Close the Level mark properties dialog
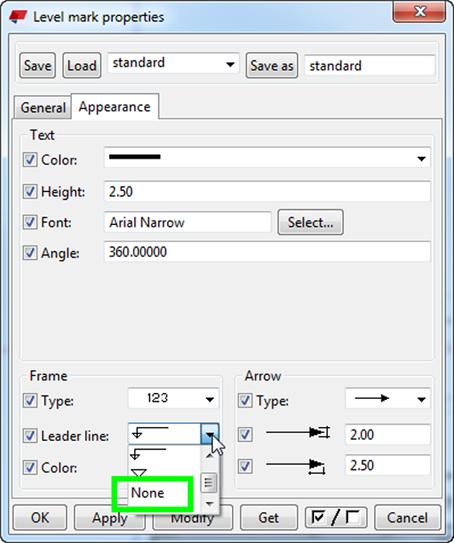The width and height of the screenshot is (454, 543). click(x=419, y=12)
